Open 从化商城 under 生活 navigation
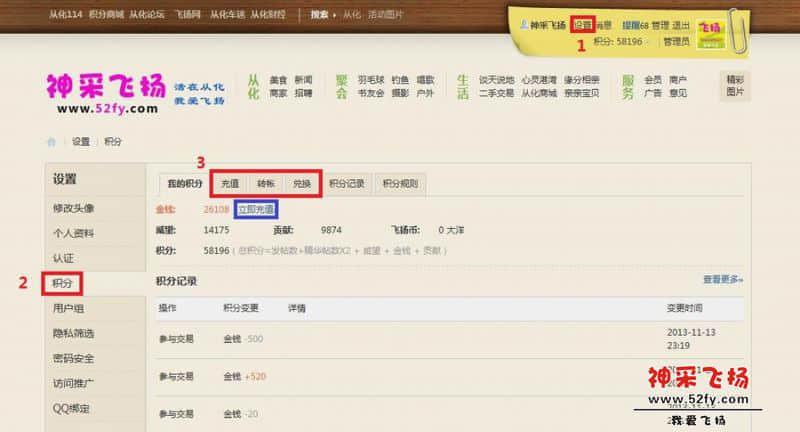 coord(539,93)
